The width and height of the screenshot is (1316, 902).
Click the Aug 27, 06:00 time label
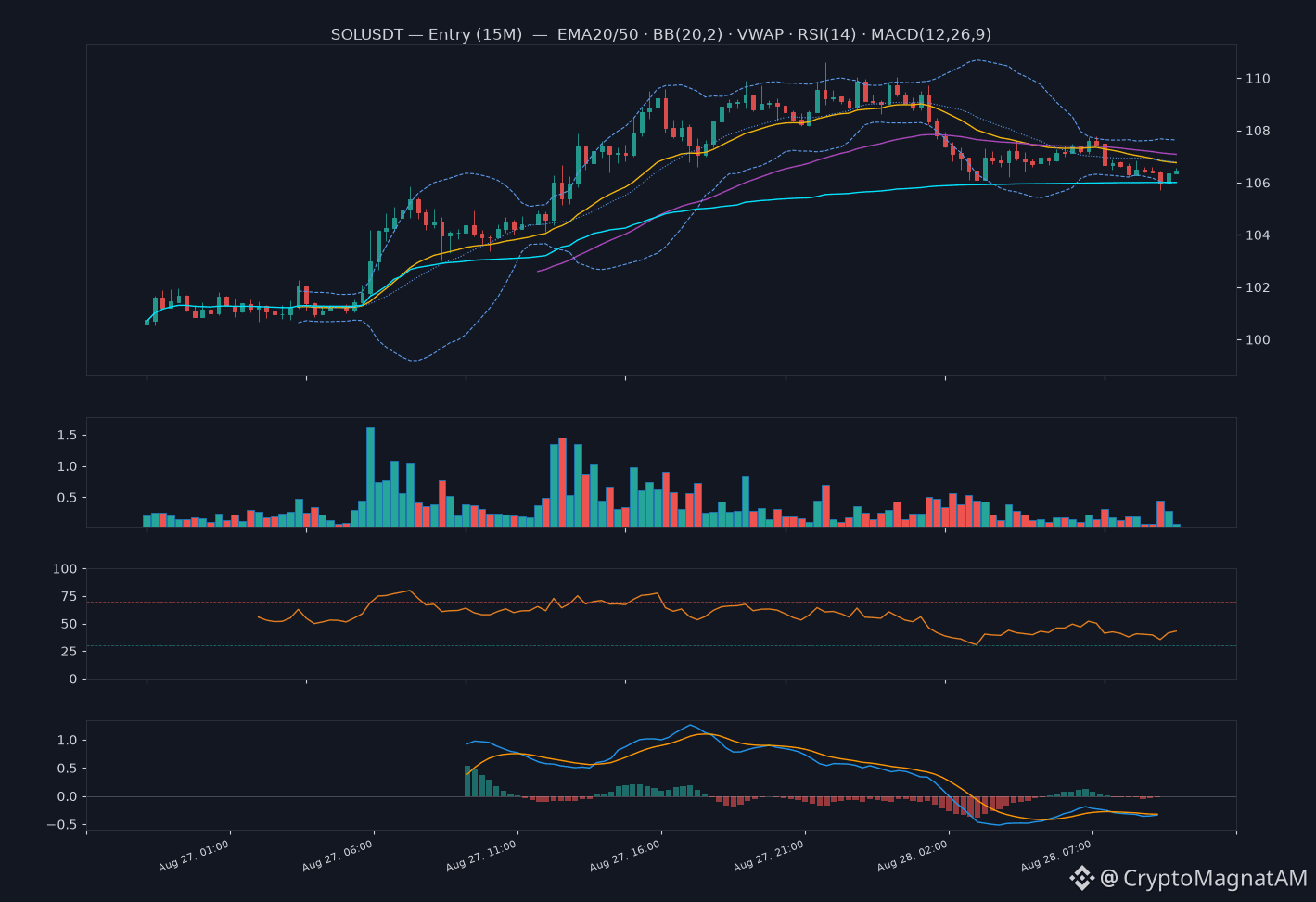coord(338,856)
